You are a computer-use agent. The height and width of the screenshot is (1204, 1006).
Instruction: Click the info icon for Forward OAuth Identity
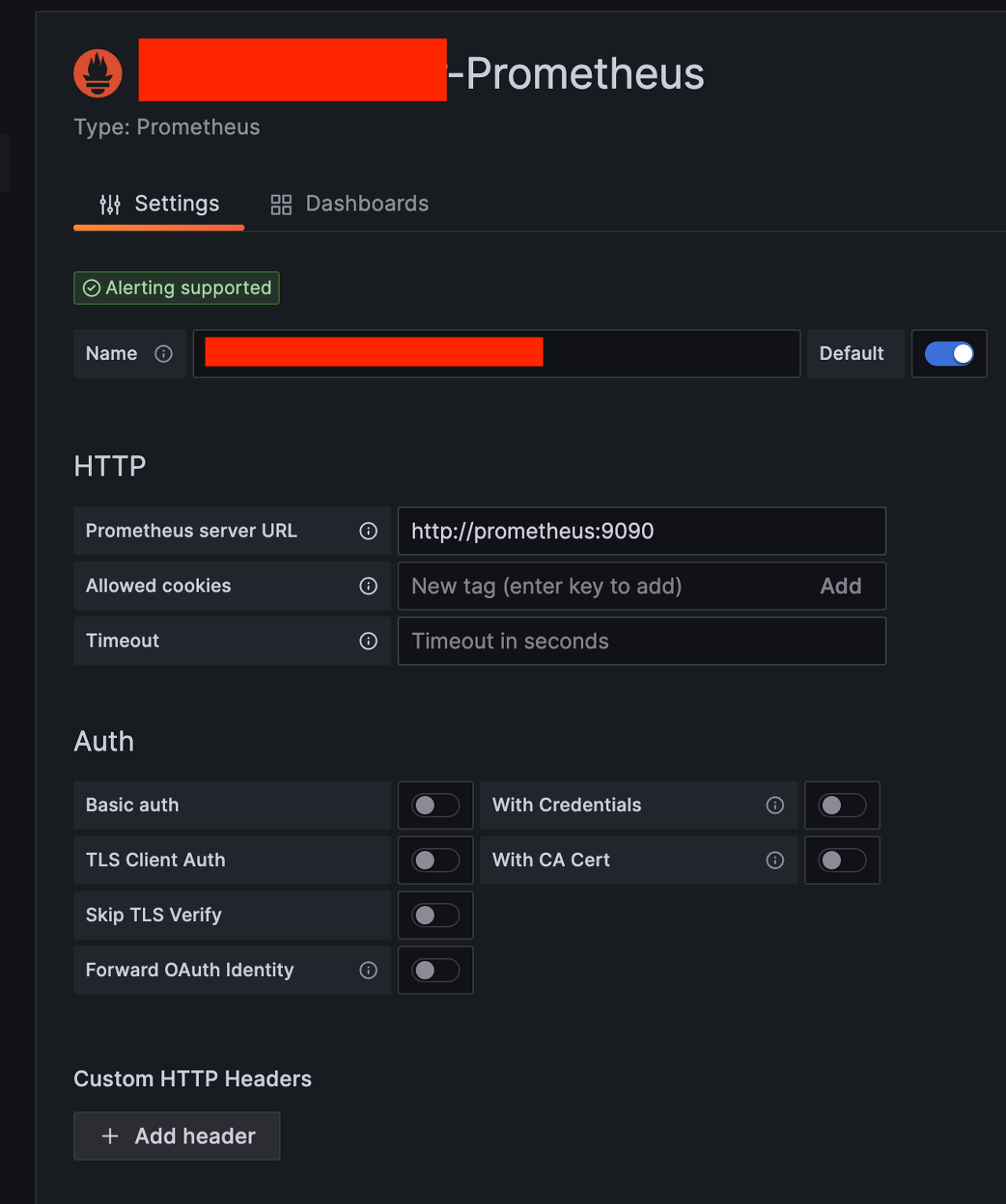(x=369, y=971)
